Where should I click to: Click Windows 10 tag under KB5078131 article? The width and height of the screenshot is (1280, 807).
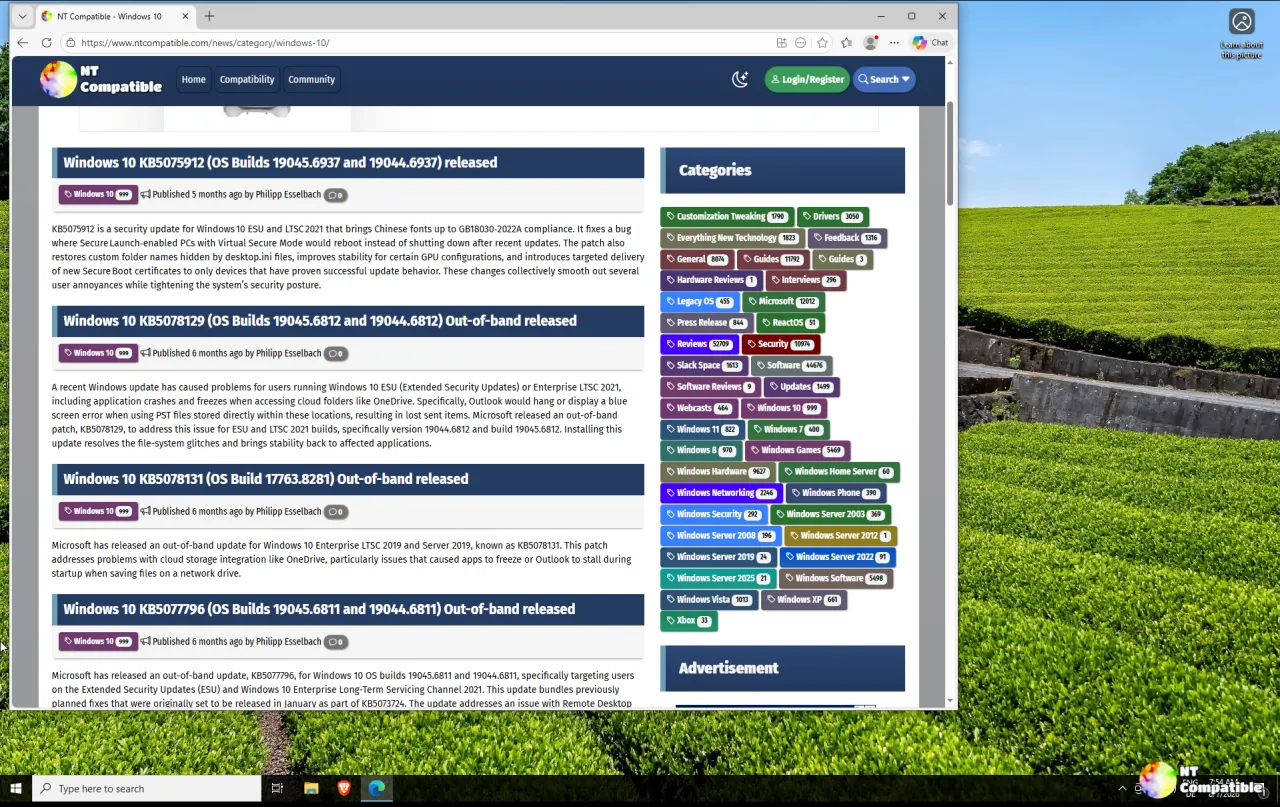click(x=98, y=511)
